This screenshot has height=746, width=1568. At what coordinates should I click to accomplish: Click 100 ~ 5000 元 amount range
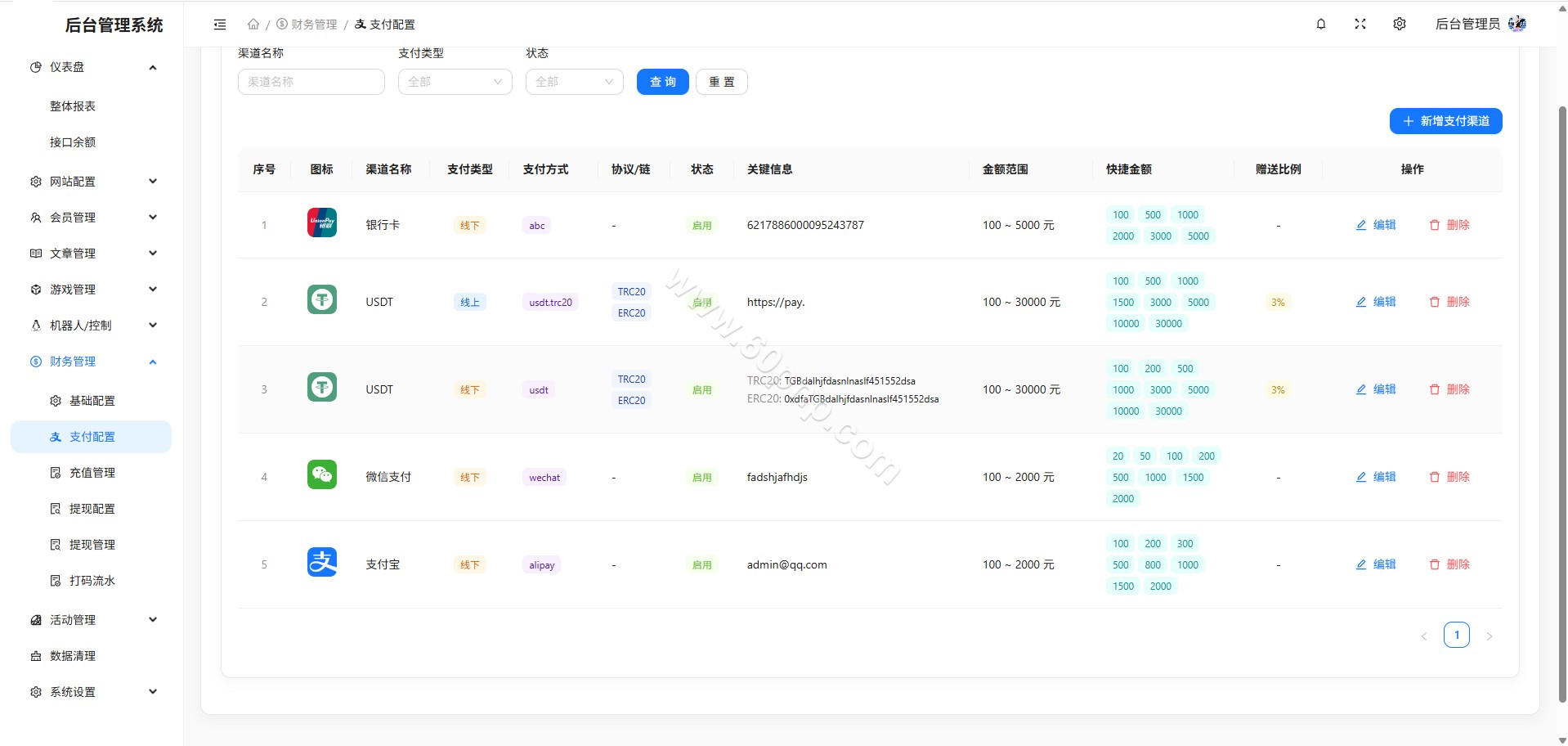coord(1019,225)
